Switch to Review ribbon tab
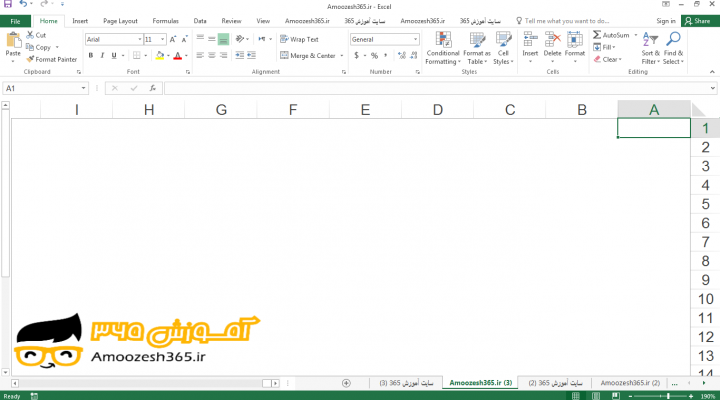The image size is (720, 400). [231, 21]
